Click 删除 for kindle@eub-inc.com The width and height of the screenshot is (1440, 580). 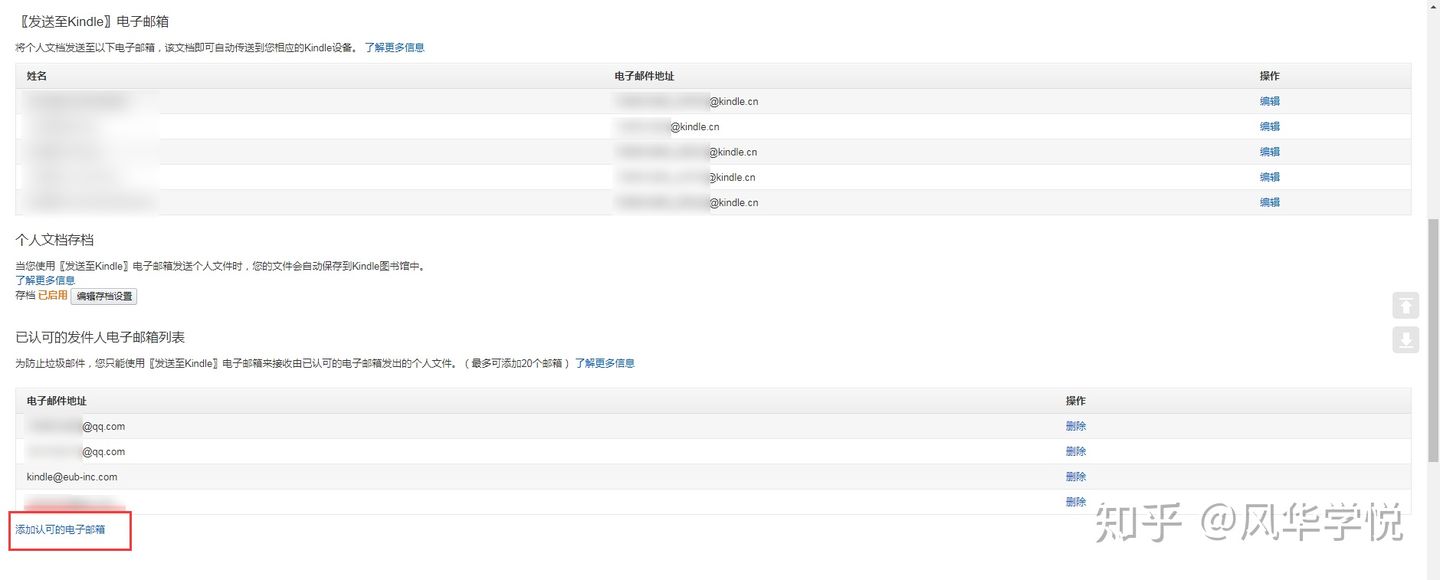pyautogui.click(x=1076, y=477)
